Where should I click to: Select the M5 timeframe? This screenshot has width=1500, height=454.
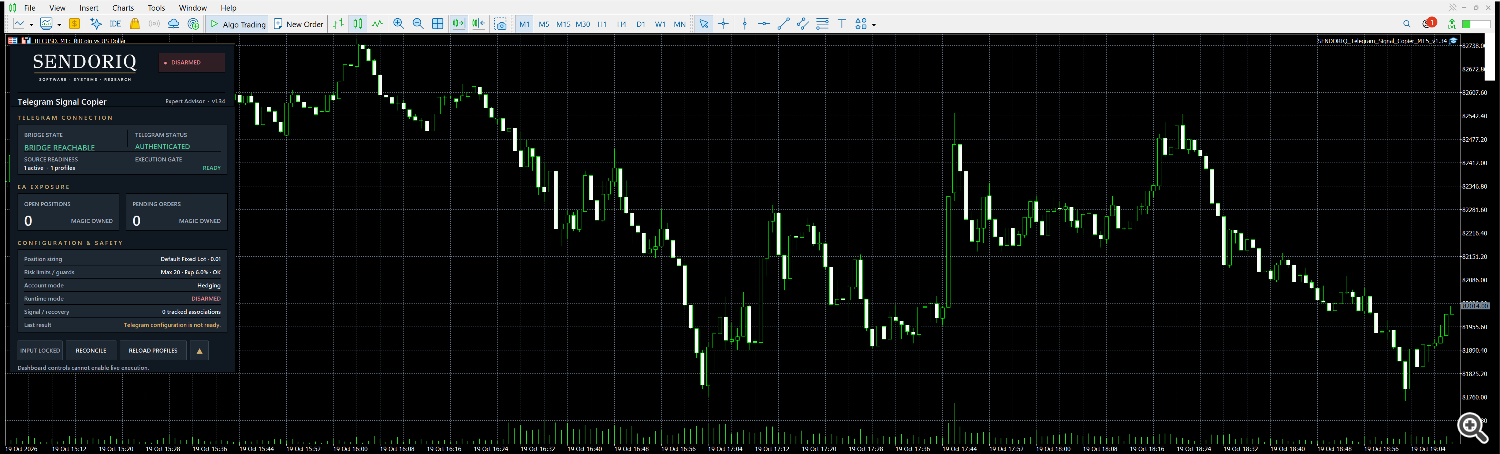click(543, 23)
